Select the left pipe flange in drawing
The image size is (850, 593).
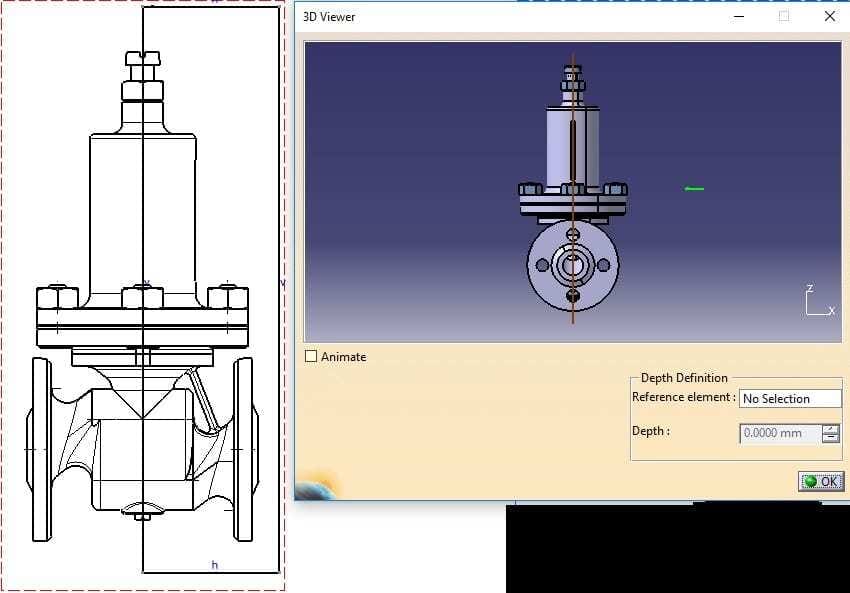coord(42,450)
